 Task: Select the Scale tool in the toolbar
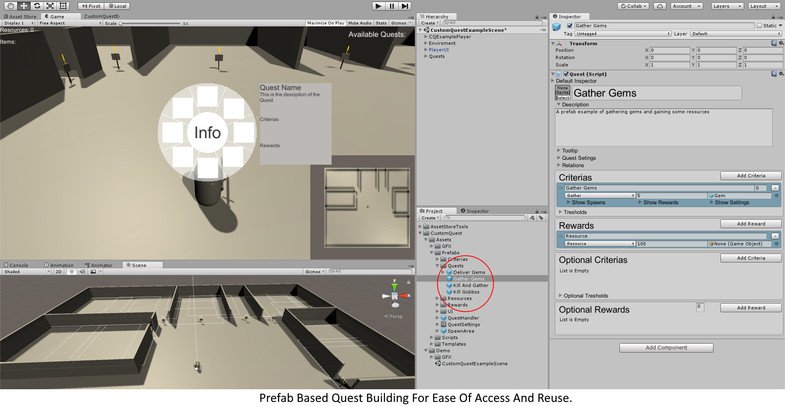pyautogui.click(x=50, y=6)
